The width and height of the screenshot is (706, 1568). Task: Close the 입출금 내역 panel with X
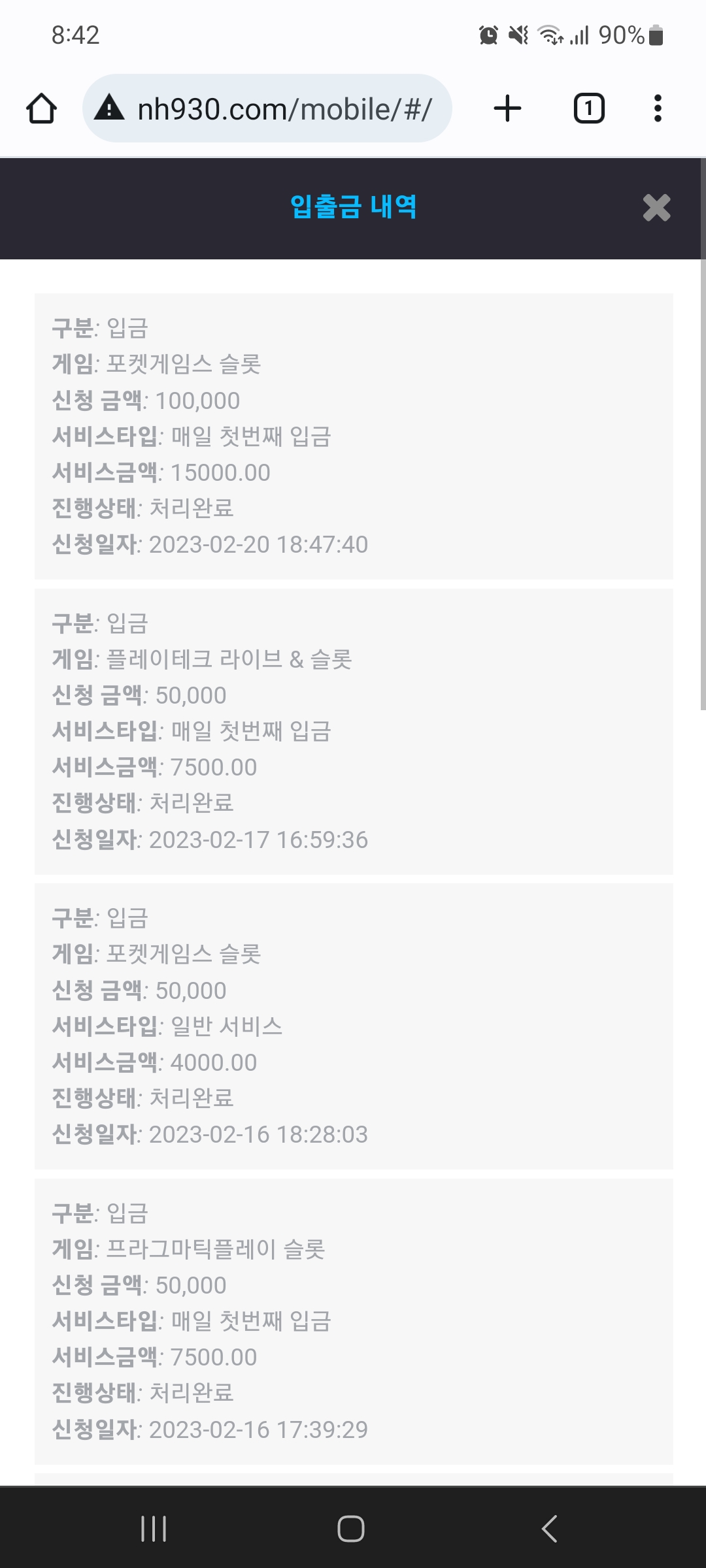[x=656, y=208]
